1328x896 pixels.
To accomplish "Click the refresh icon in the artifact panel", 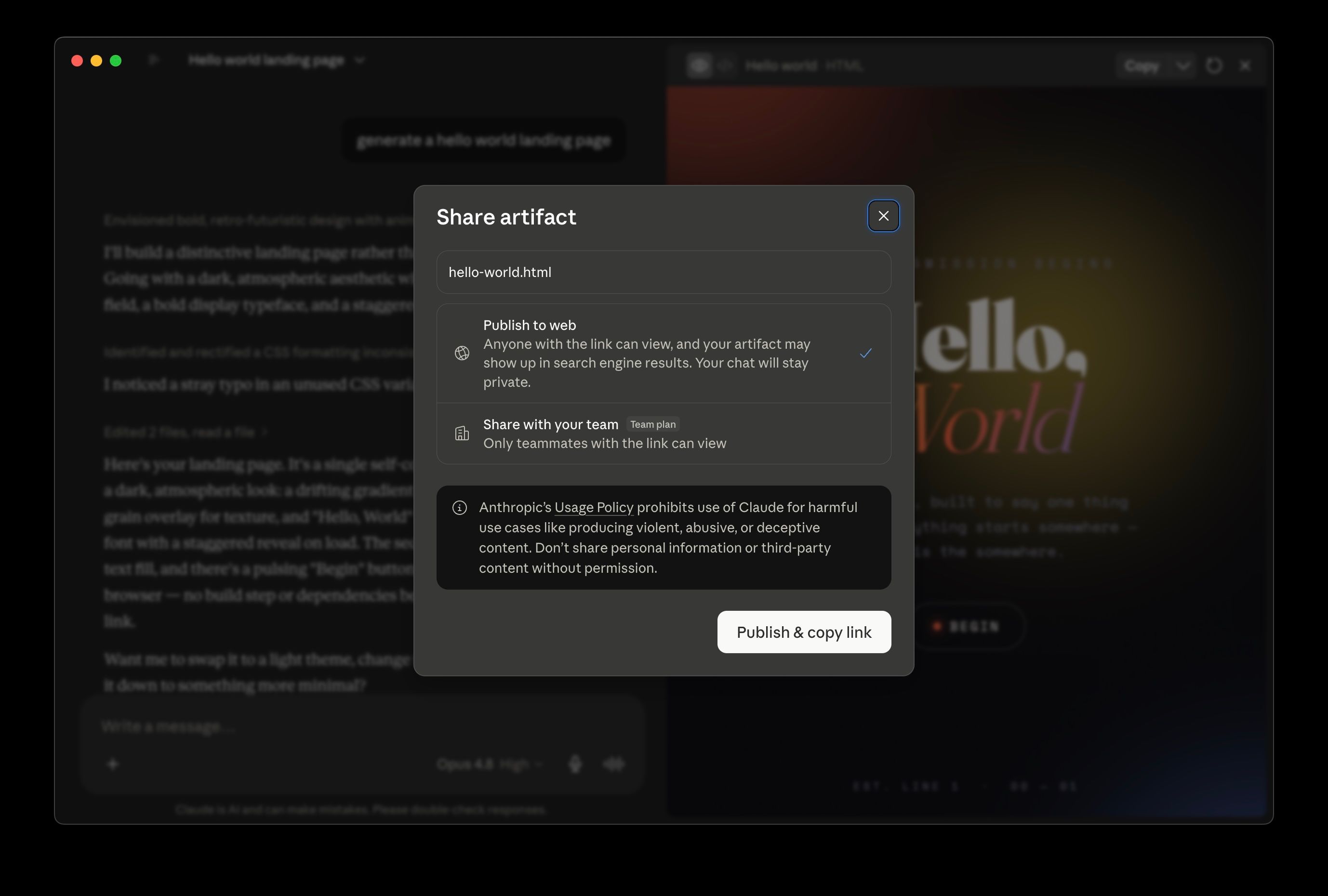I will 1214,66.
